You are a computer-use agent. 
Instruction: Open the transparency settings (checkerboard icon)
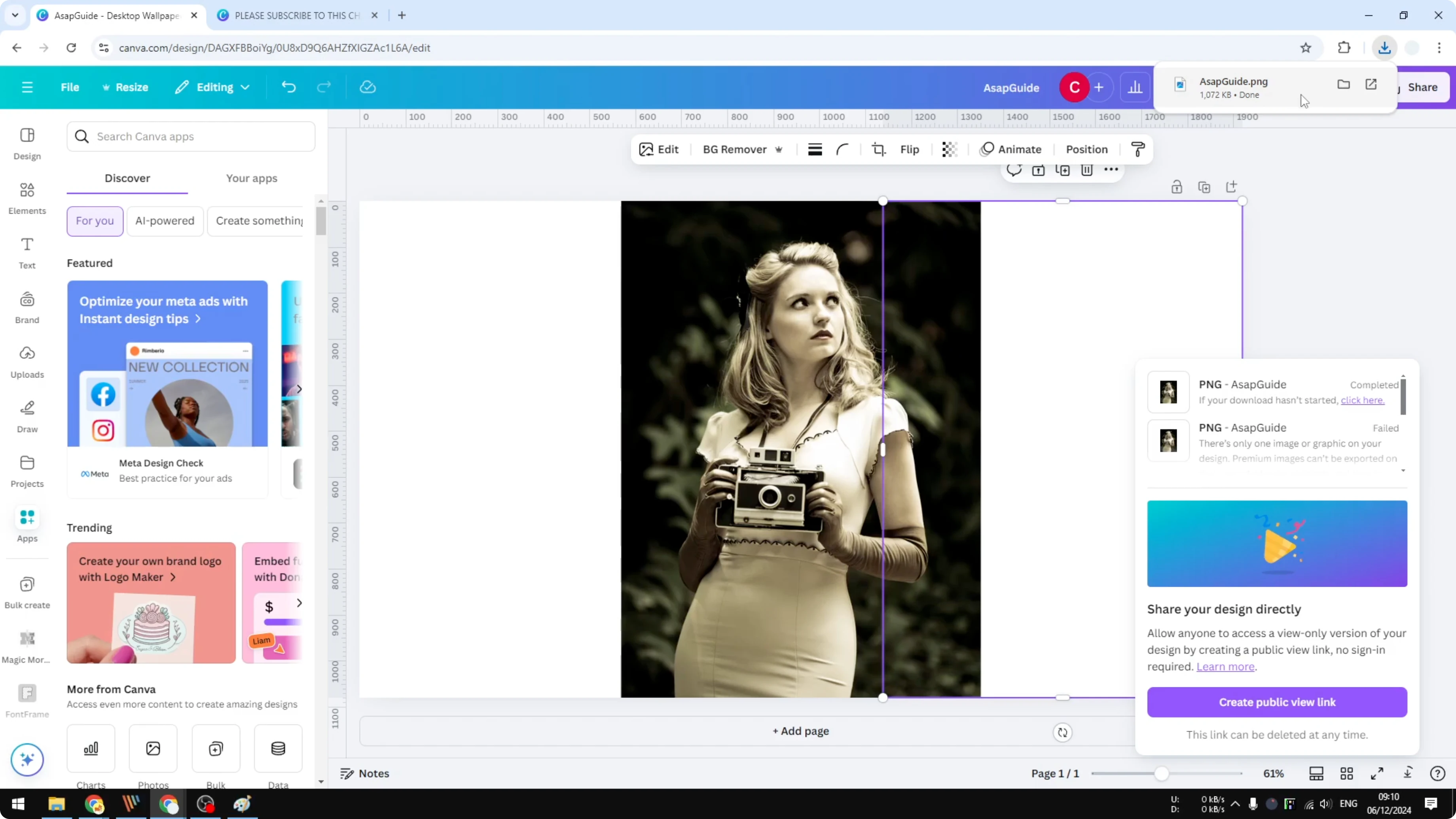tap(949, 149)
